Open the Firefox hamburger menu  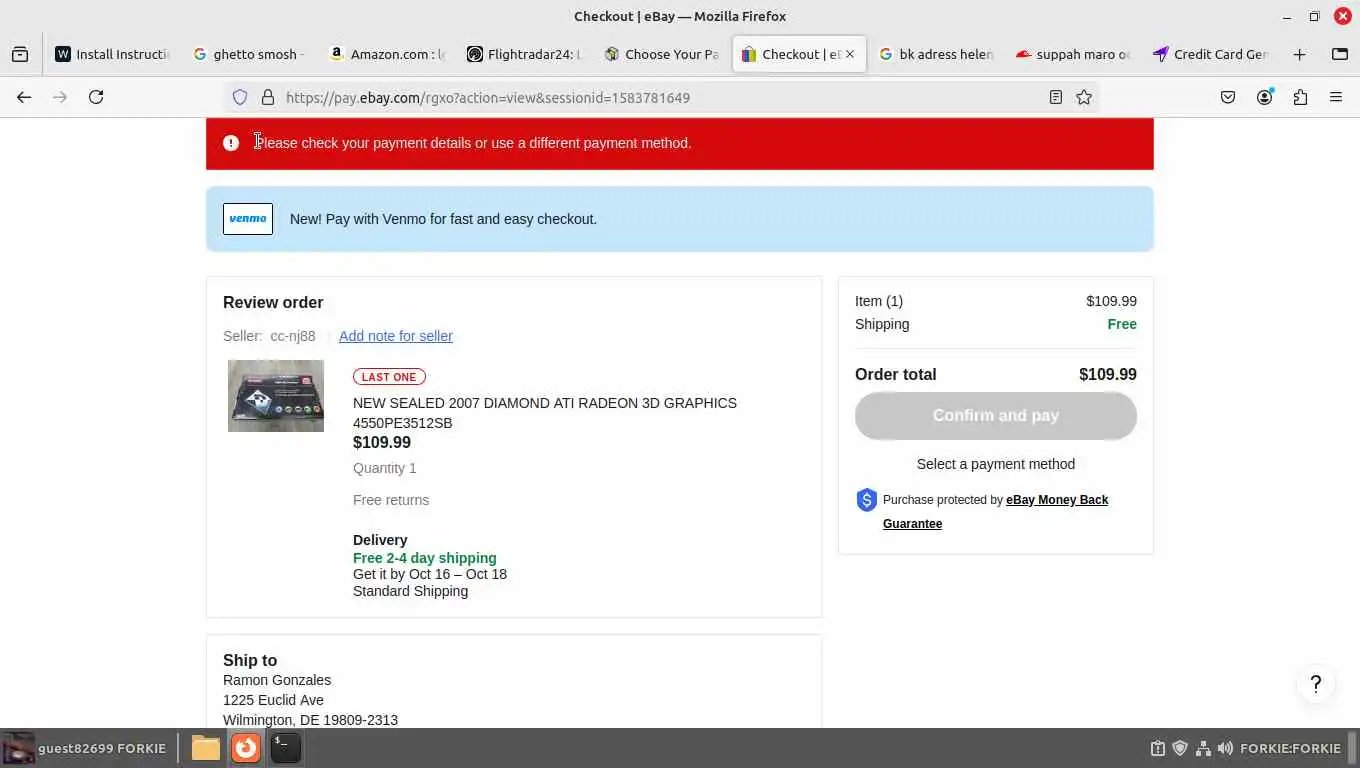1336,97
